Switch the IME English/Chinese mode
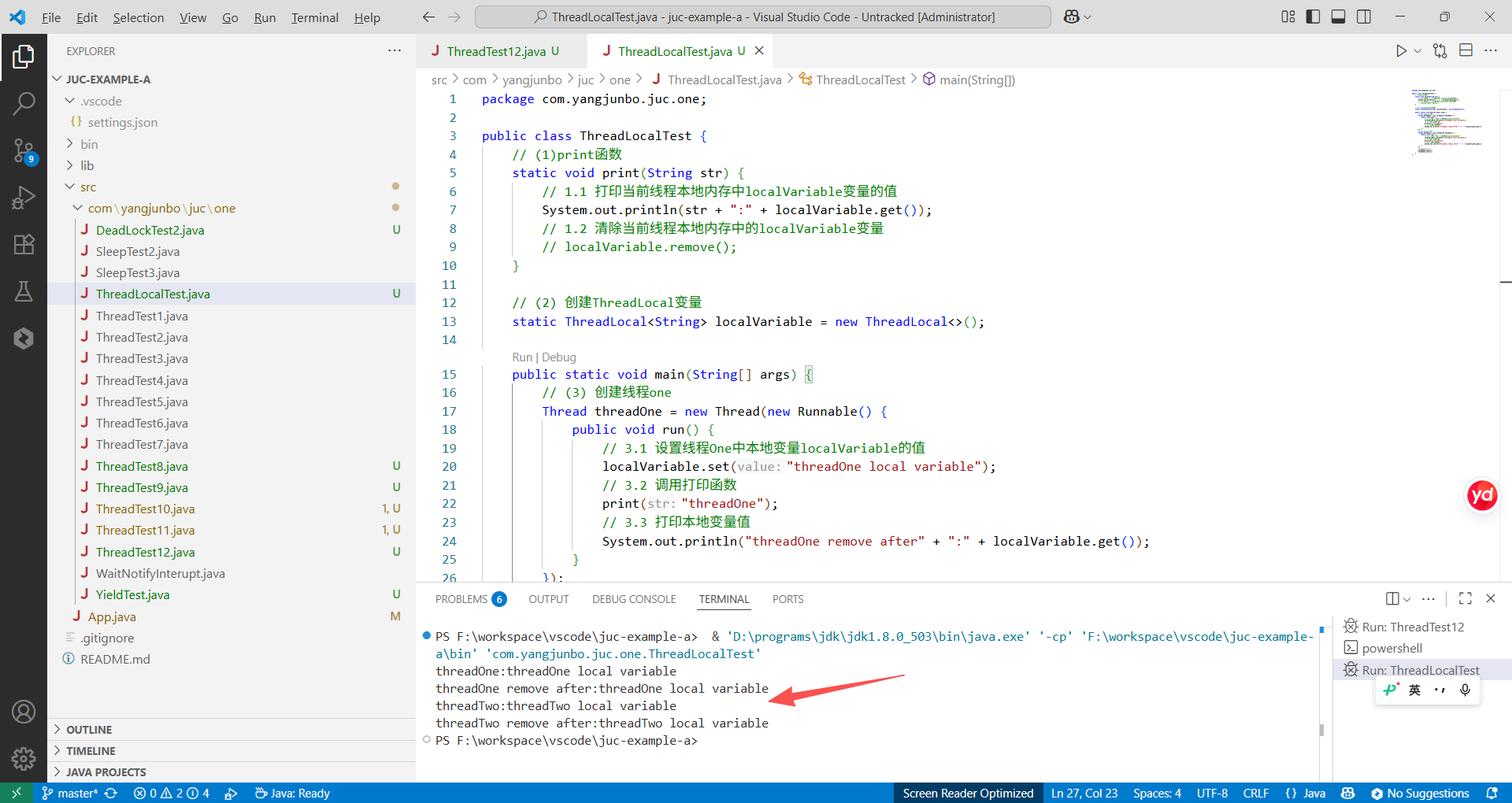1512x803 pixels. pos(1414,690)
